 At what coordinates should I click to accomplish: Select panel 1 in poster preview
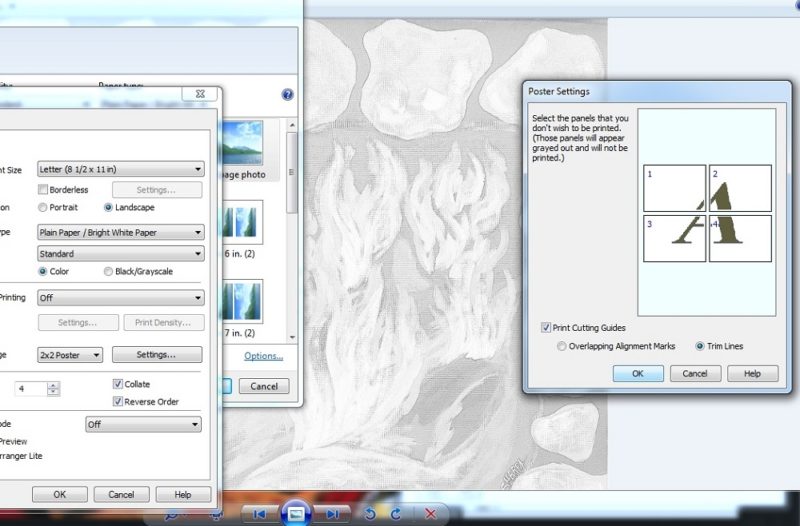click(x=674, y=188)
